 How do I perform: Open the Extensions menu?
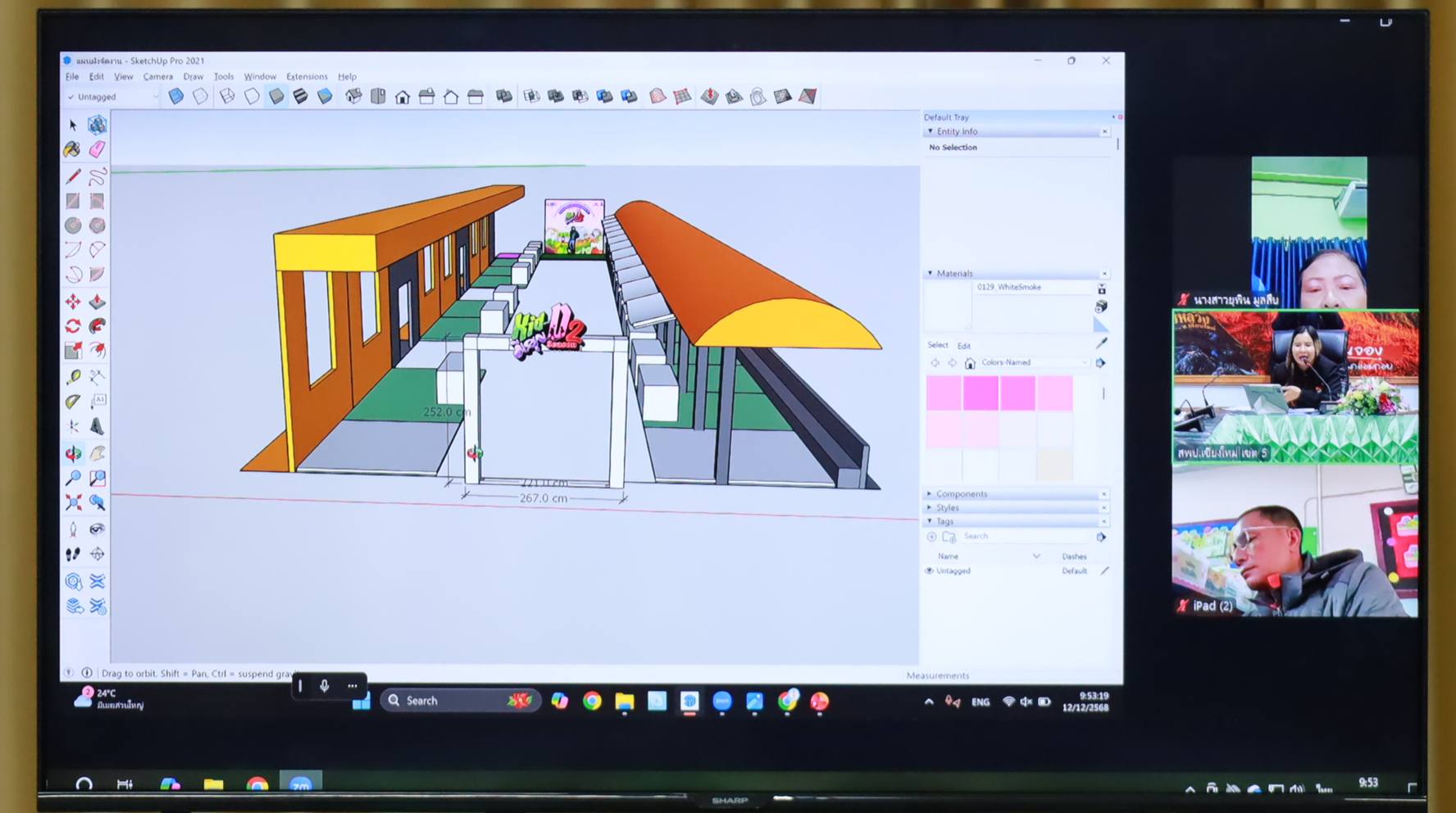pyautogui.click(x=307, y=76)
